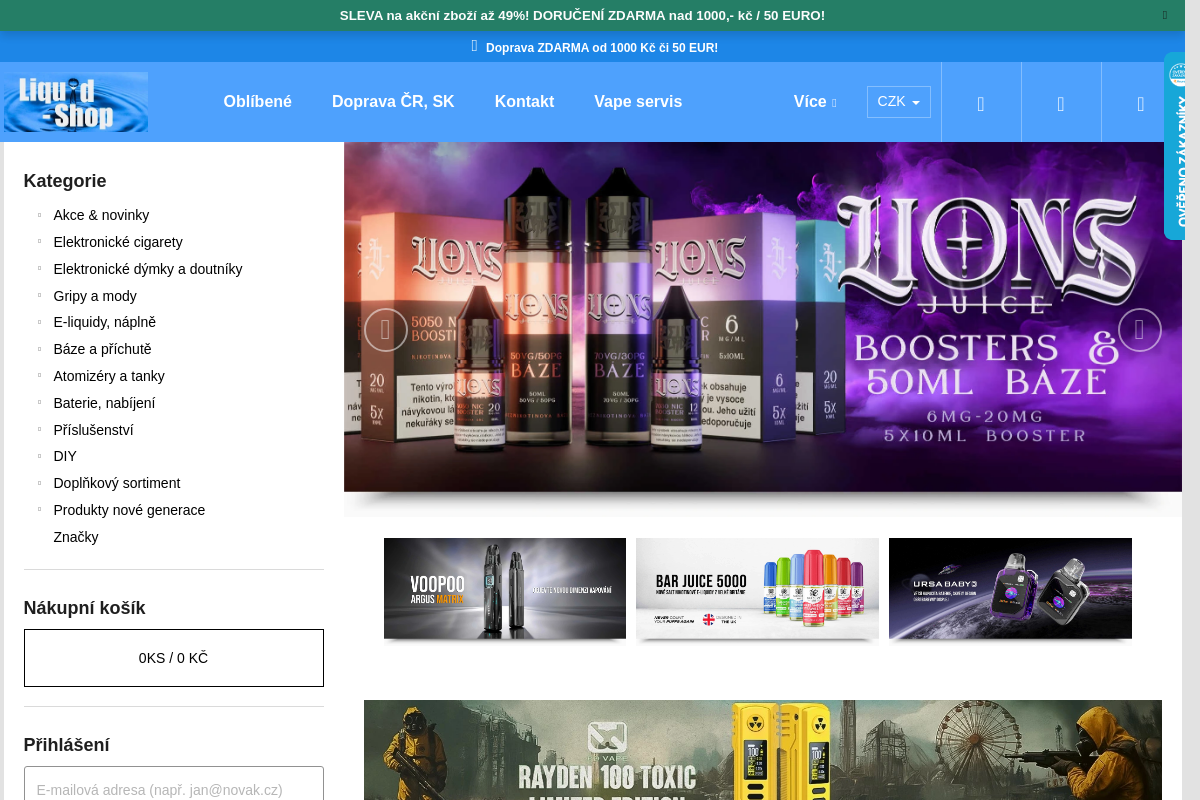Open the Příslušenství category

[93, 430]
